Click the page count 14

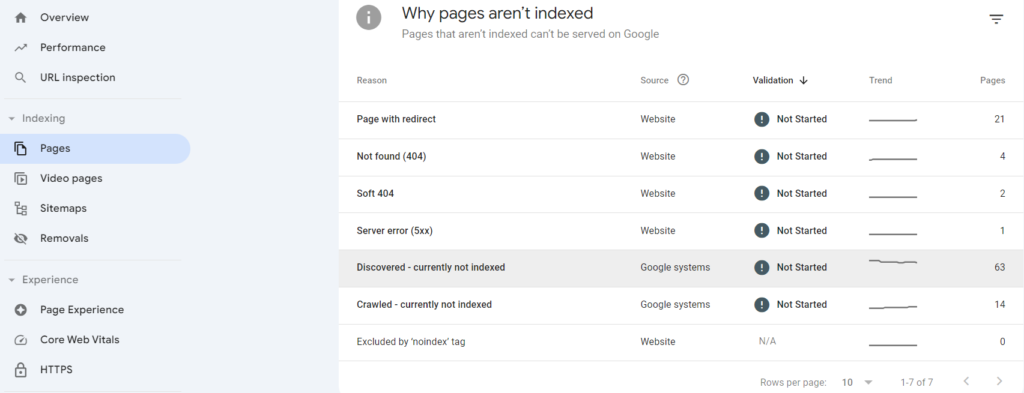pos(999,305)
